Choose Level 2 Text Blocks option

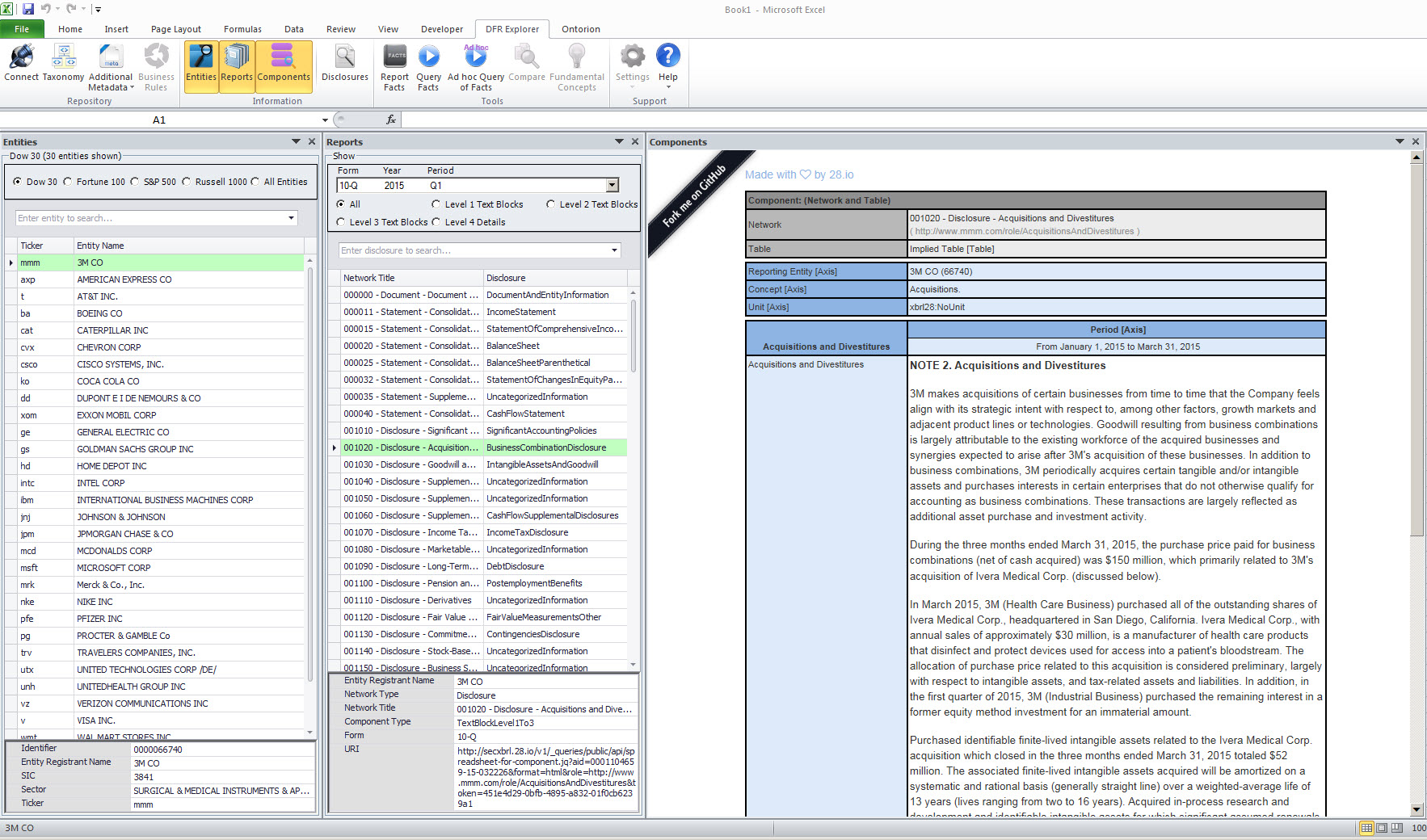550,204
